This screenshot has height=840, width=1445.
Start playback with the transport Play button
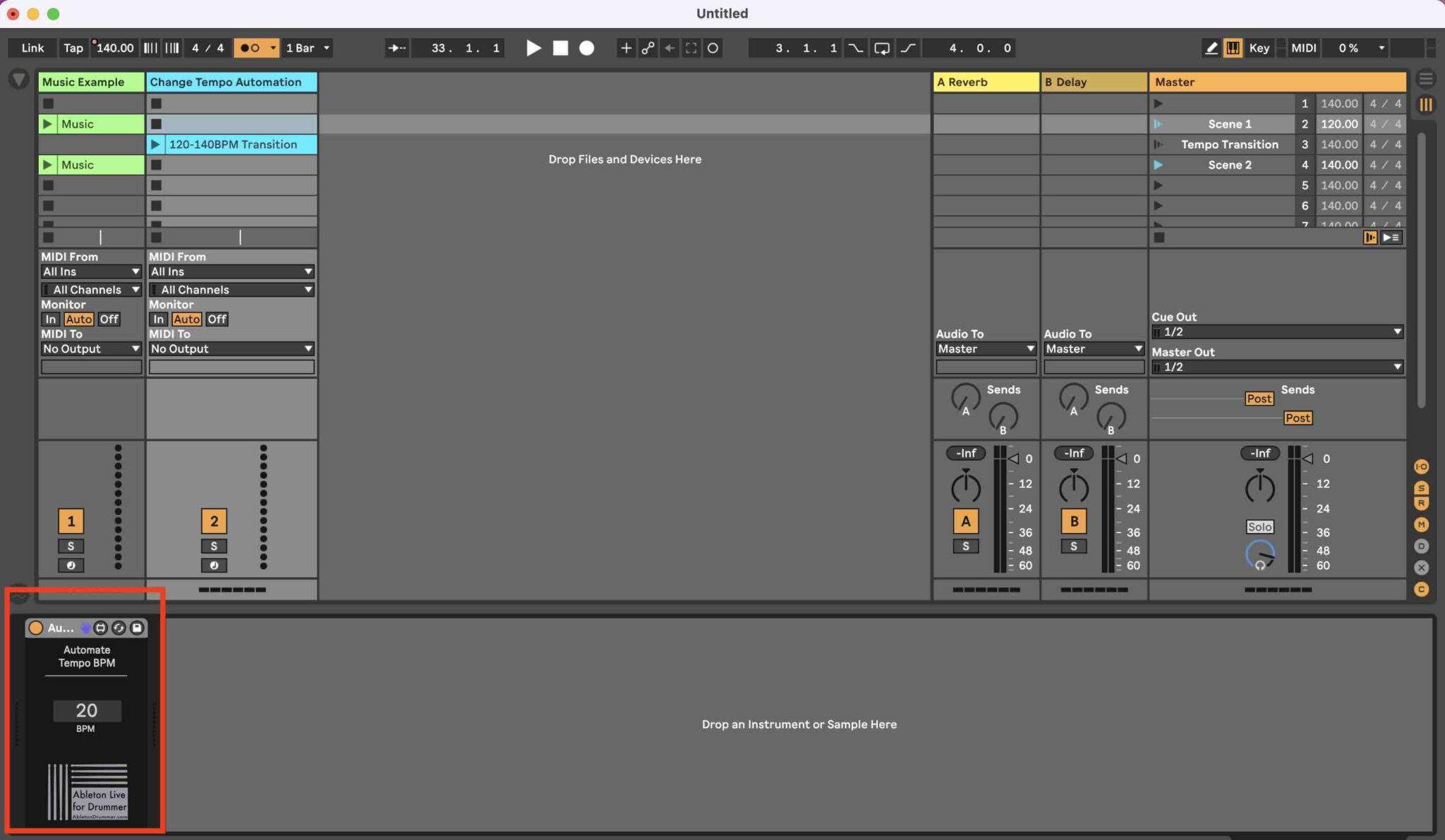[533, 48]
